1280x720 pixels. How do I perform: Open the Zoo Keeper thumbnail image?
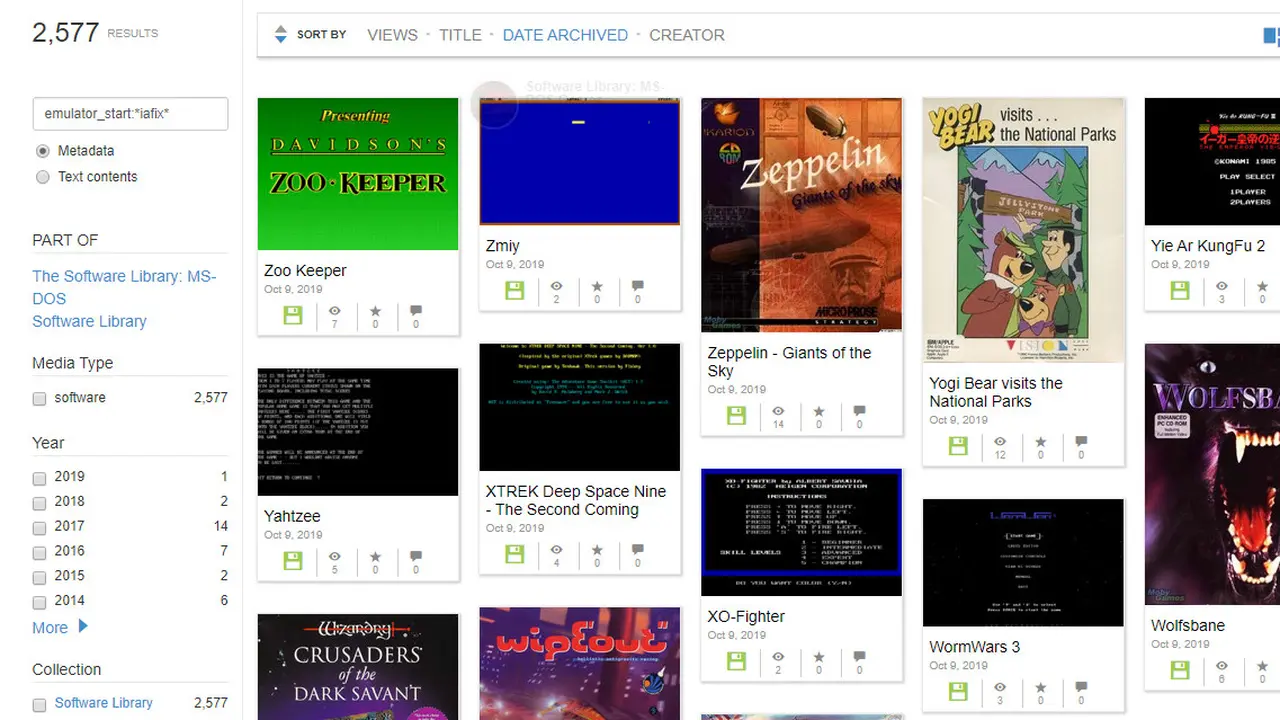(x=358, y=174)
